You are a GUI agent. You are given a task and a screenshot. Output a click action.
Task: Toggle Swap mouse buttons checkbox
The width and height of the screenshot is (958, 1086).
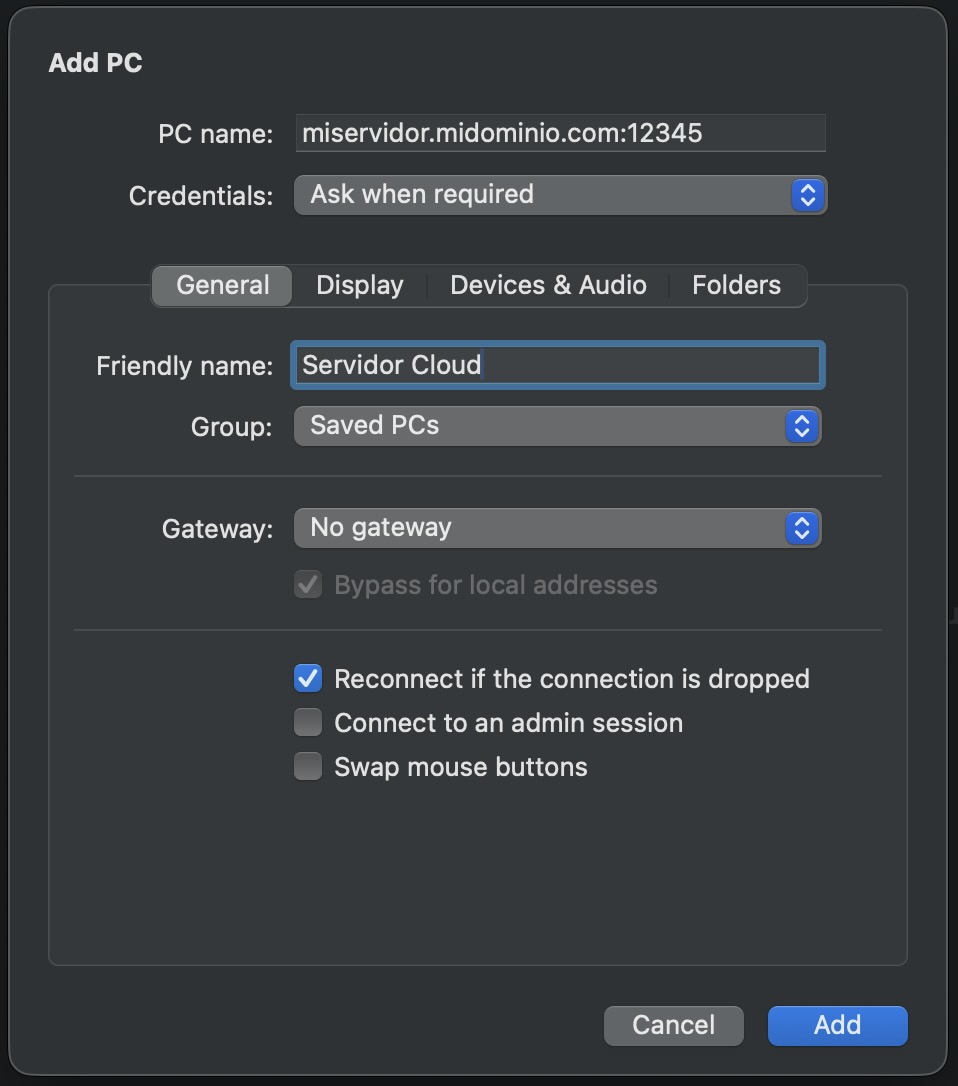click(308, 767)
